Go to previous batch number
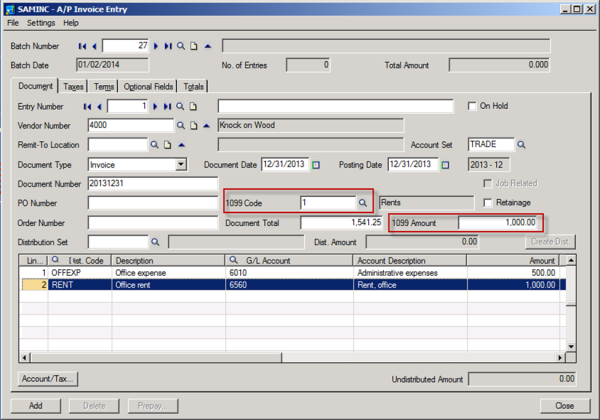The height and width of the screenshot is (420, 600). pyautogui.click(x=94, y=46)
